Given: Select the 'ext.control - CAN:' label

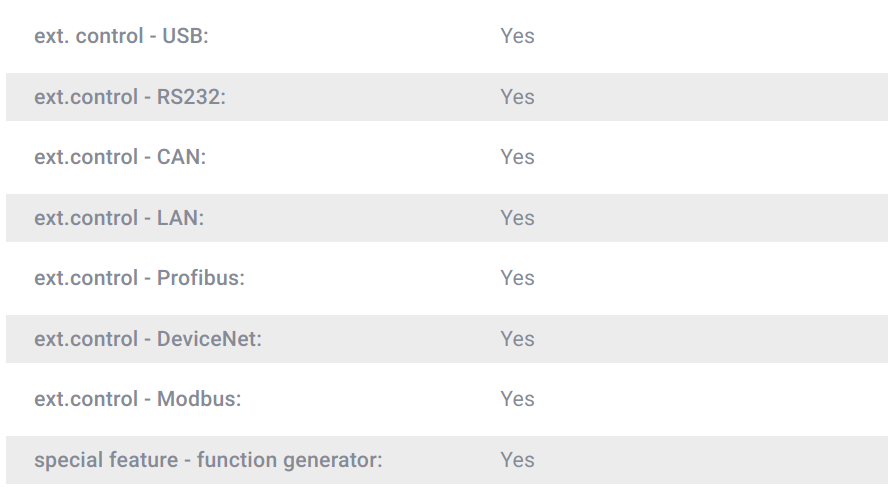Looking at the screenshot, I should [x=120, y=157].
